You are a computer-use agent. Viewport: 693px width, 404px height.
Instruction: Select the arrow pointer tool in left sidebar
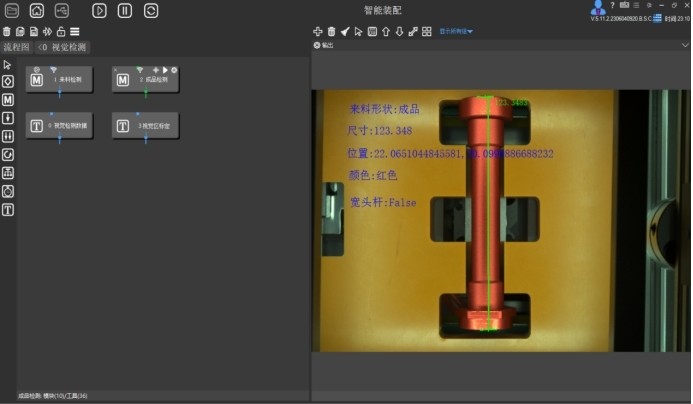coord(8,65)
